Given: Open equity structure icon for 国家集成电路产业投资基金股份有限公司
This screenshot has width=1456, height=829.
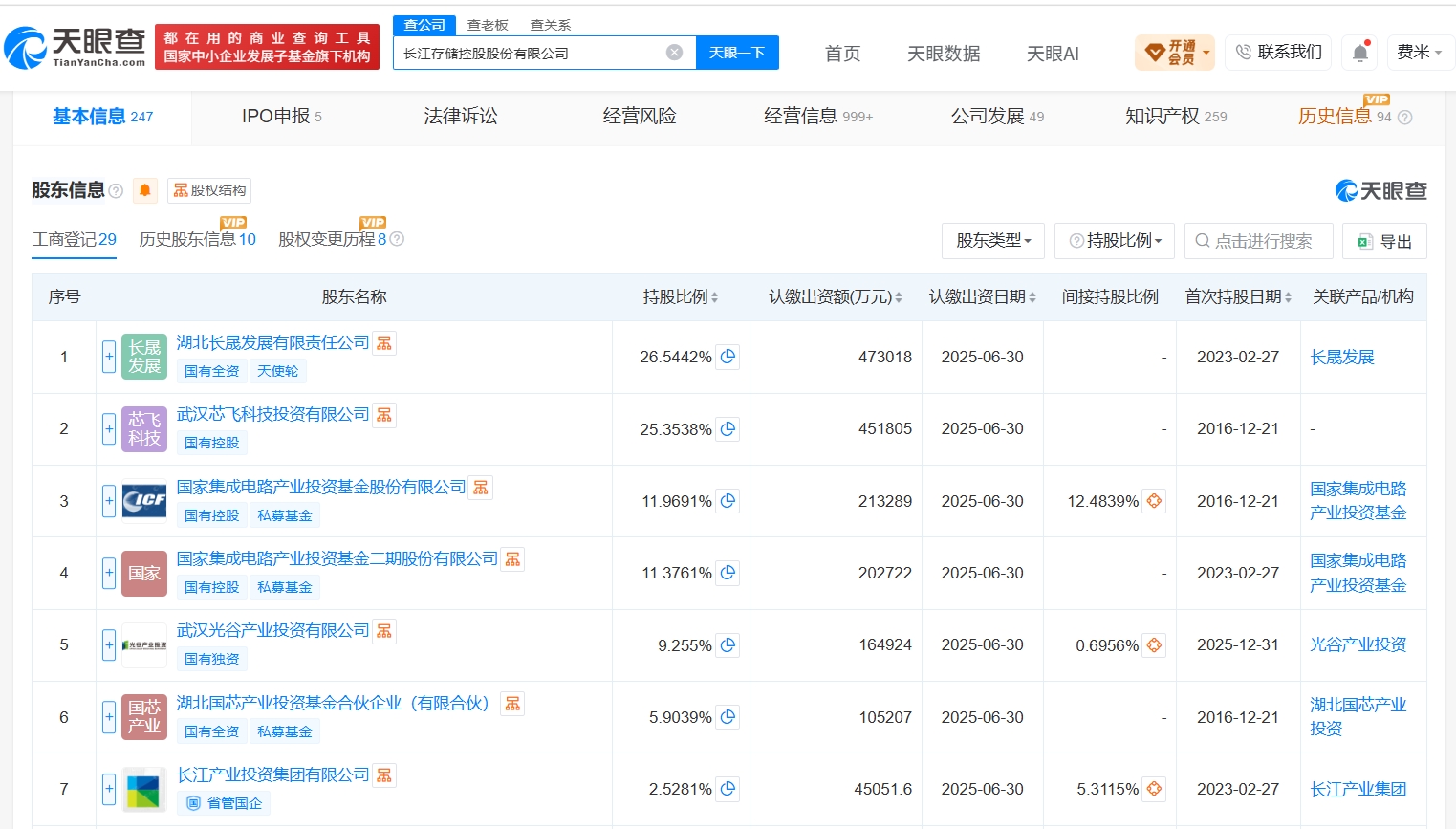Looking at the screenshot, I should pyautogui.click(x=481, y=488).
